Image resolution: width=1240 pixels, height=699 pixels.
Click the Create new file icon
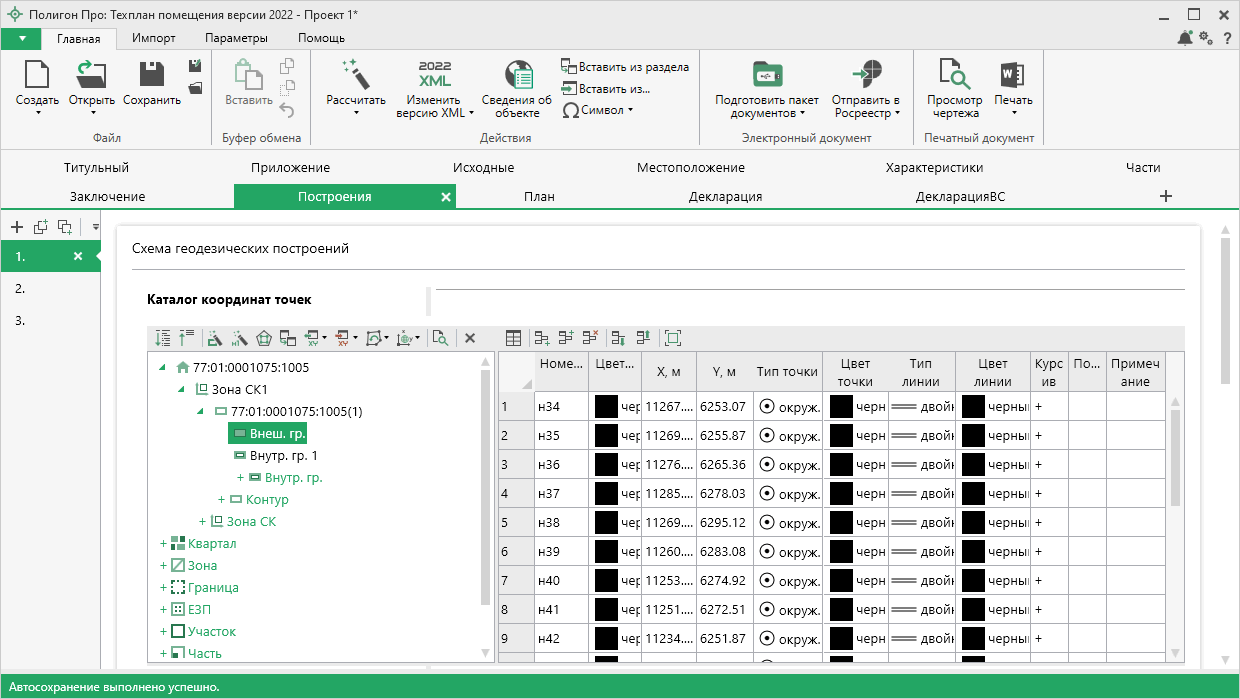coord(37,75)
